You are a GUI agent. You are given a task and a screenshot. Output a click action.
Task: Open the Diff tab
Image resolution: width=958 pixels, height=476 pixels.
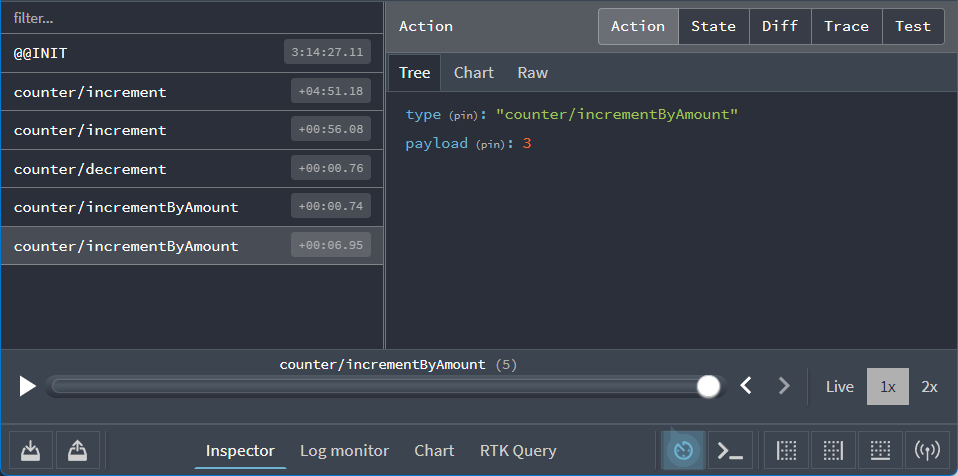click(x=780, y=26)
